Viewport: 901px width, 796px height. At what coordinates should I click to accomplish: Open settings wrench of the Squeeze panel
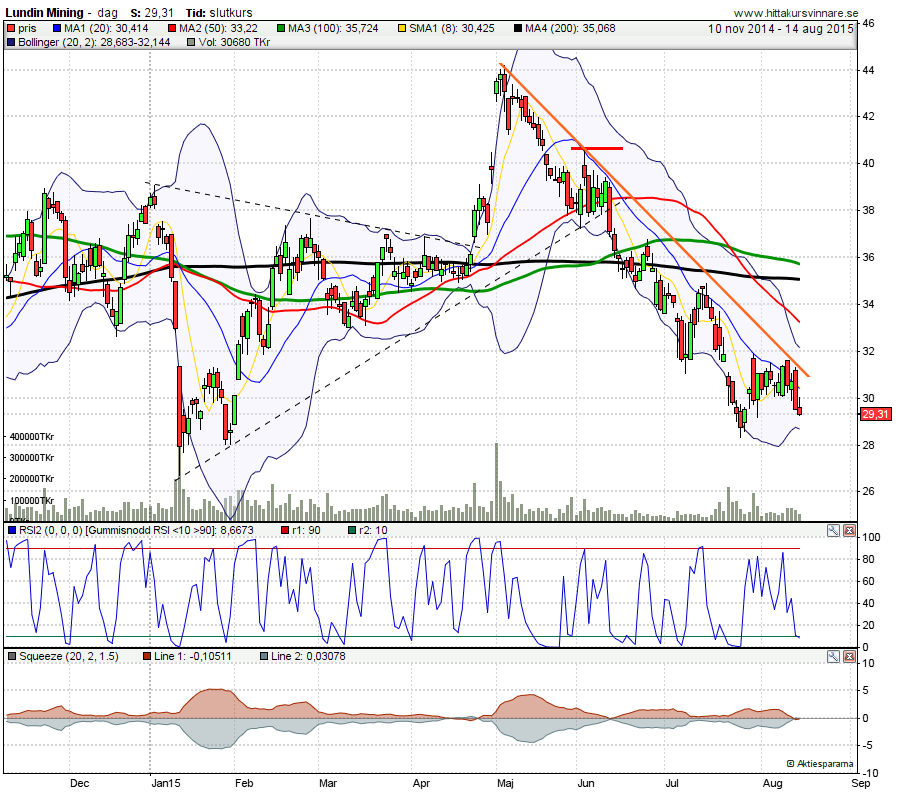point(833,656)
